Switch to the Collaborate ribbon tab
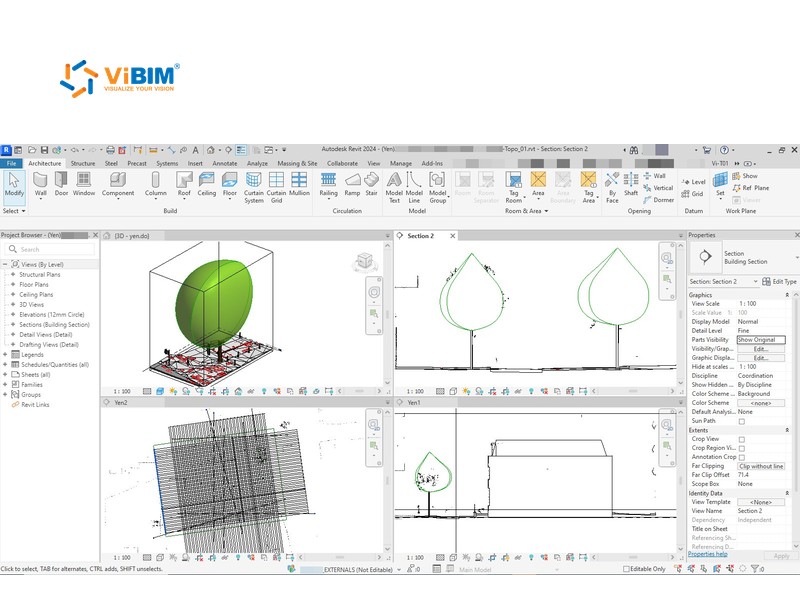The width and height of the screenshot is (800, 600). tap(342, 163)
